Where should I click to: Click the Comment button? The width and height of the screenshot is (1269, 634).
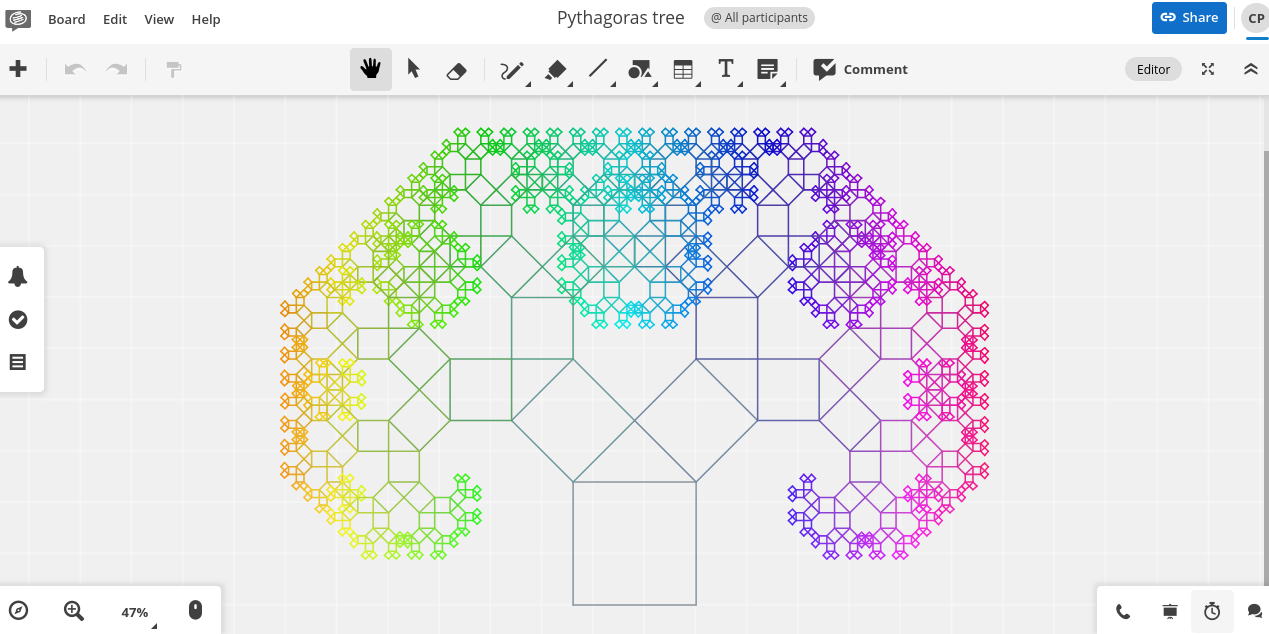(860, 69)
